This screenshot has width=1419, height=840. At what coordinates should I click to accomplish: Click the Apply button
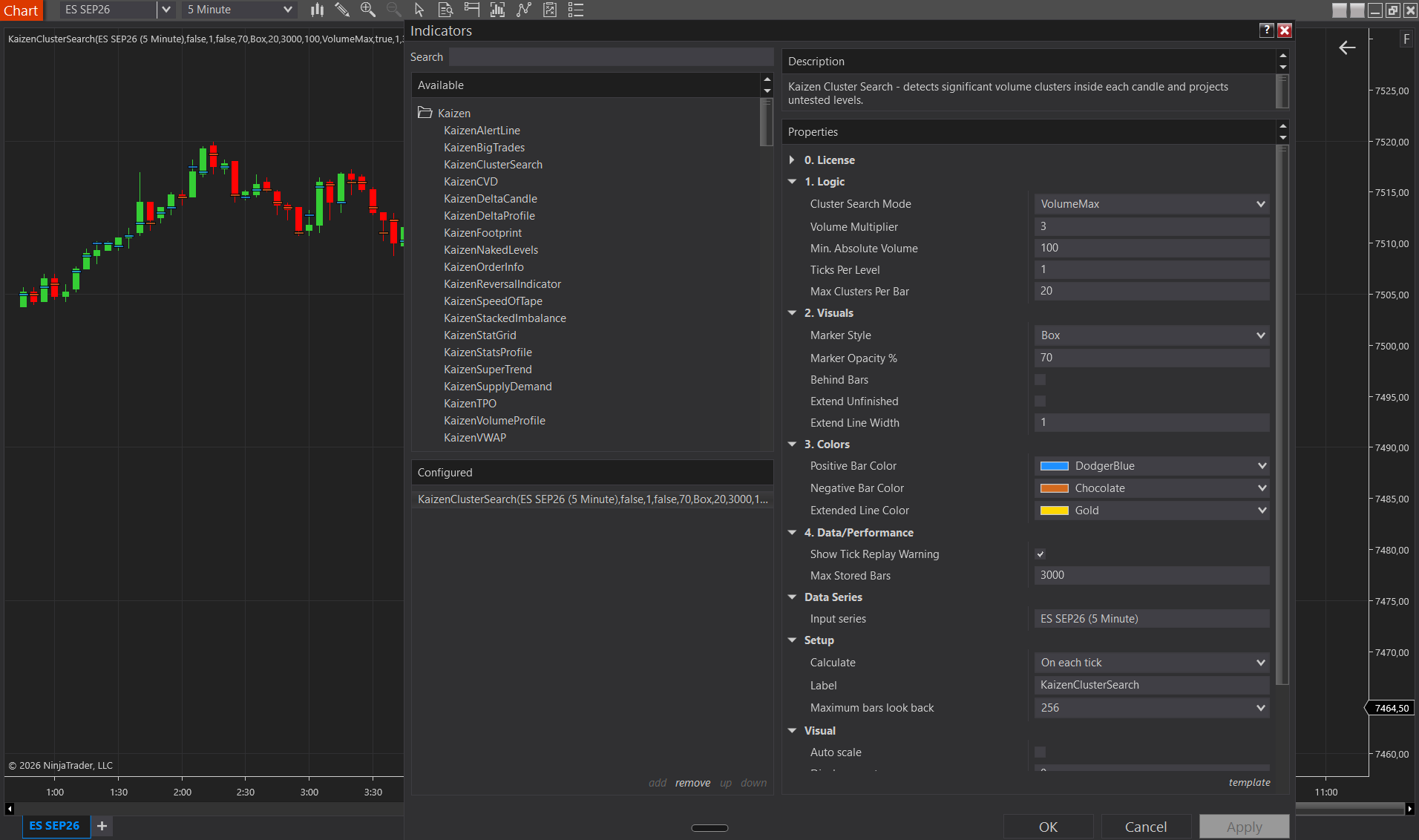(x=1244, y=827)
